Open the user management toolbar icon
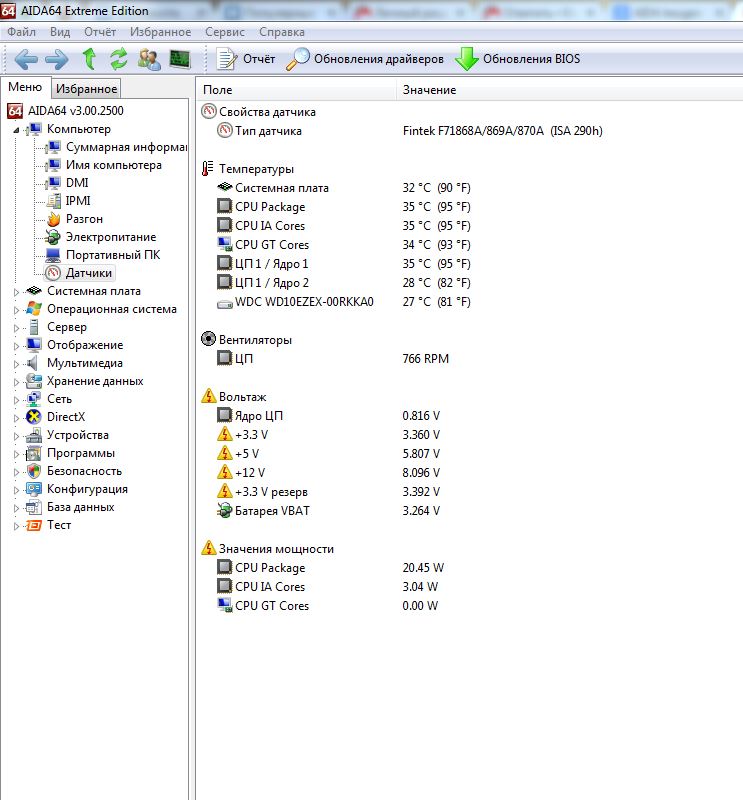 (149, 59)
